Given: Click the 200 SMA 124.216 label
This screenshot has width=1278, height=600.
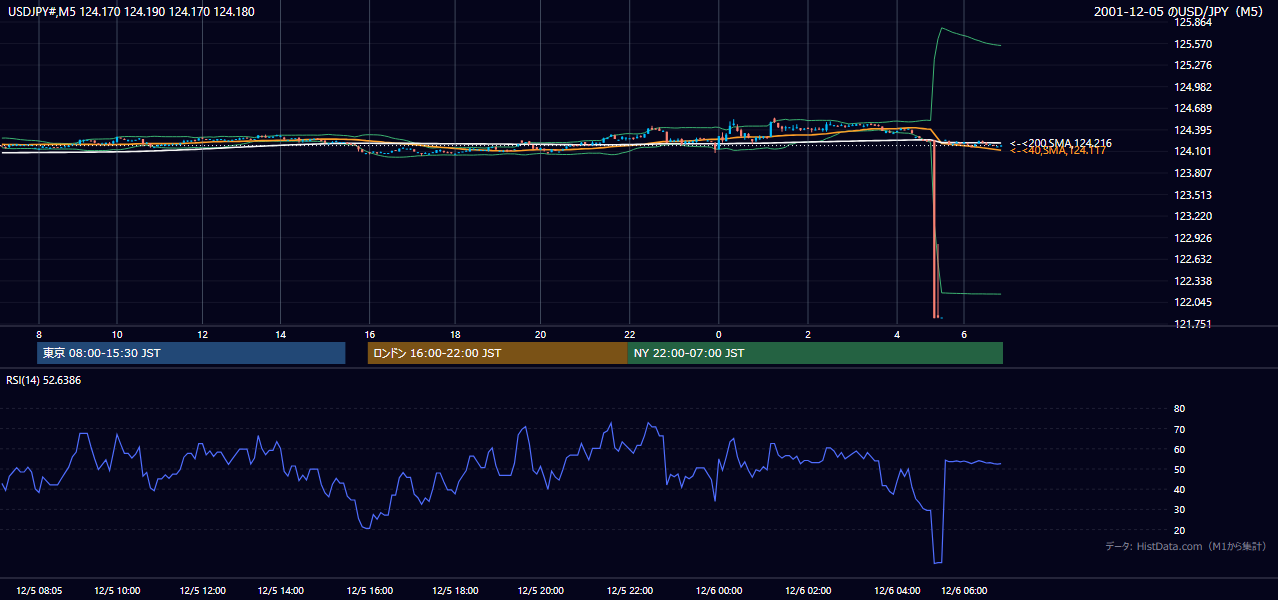Looking at the screenshot, I should point(1061,144).
